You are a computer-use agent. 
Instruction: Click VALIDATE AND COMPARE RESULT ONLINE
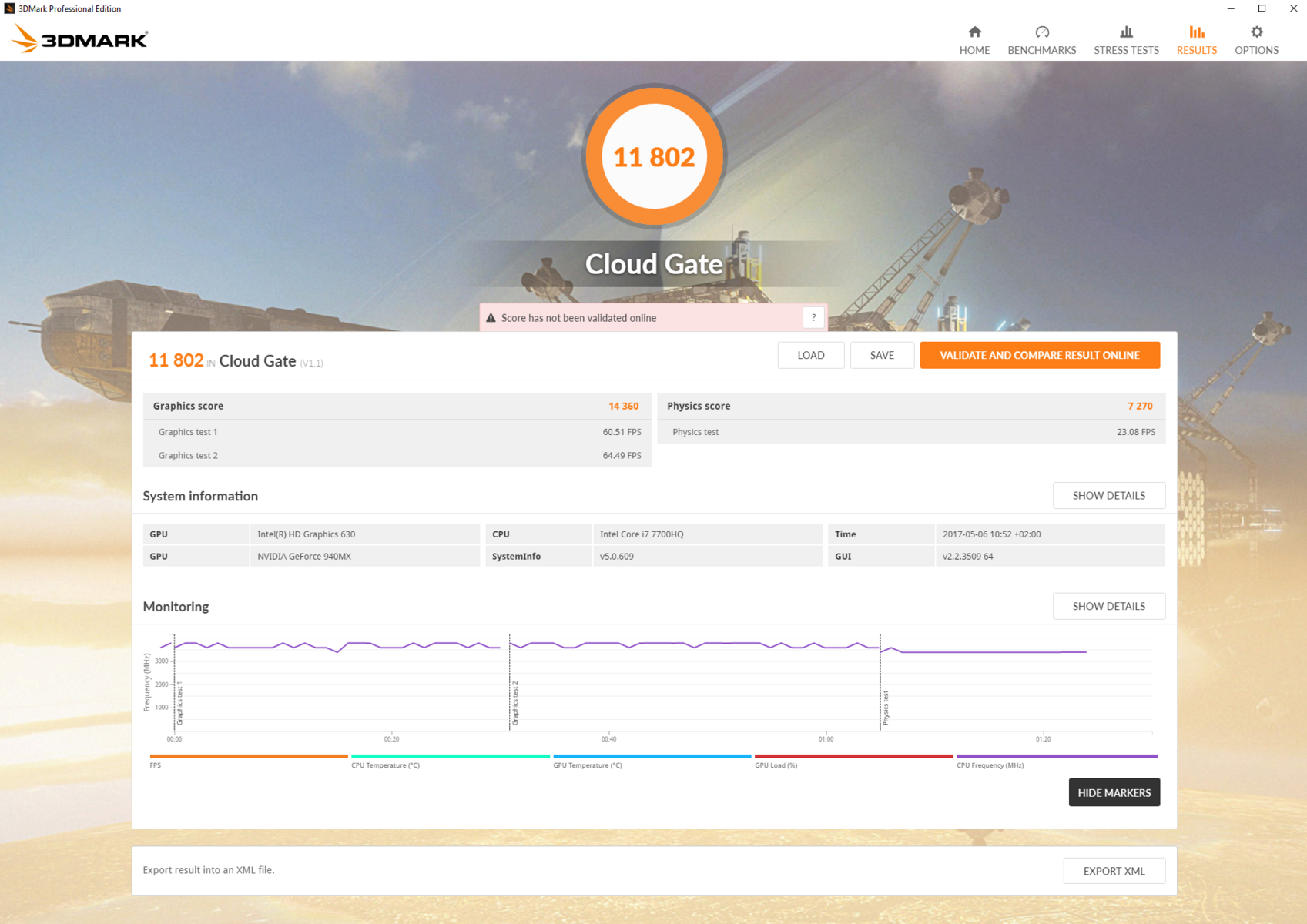pyautogui.click(x=1040, y=355)
